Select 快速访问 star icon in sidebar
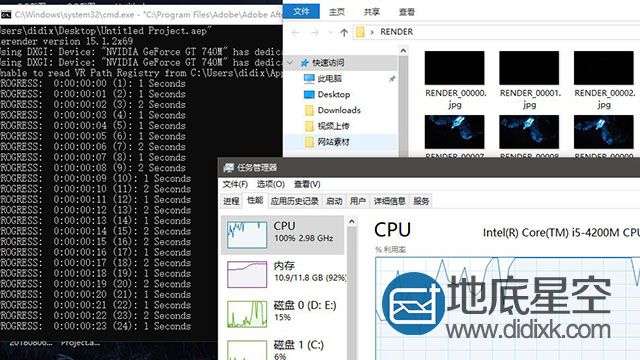The height and width of the screenshot is (360, 640). tap(304, 62)
